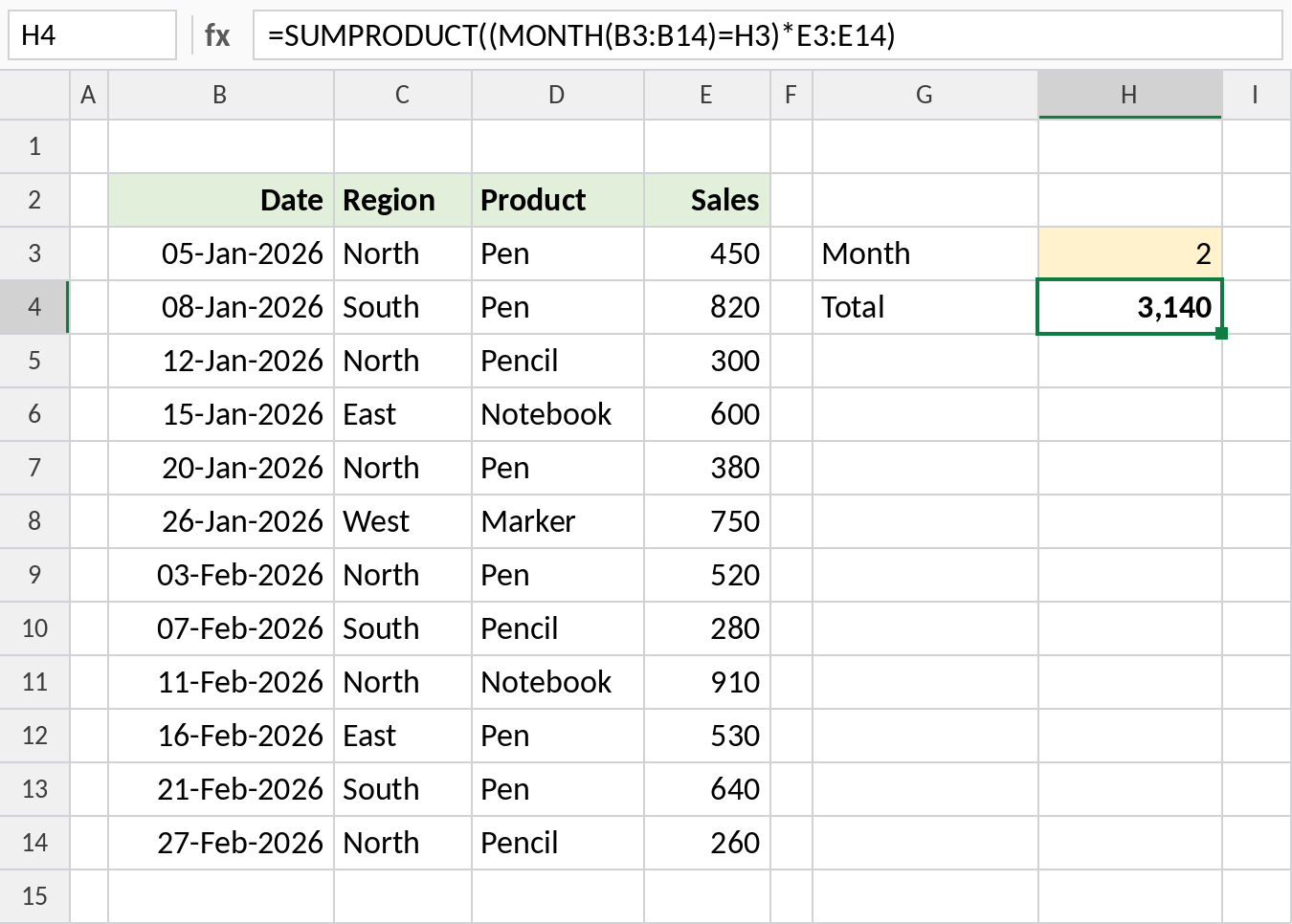Click the Month label cell
The image size is (1292, 924).
coord(925,253)
